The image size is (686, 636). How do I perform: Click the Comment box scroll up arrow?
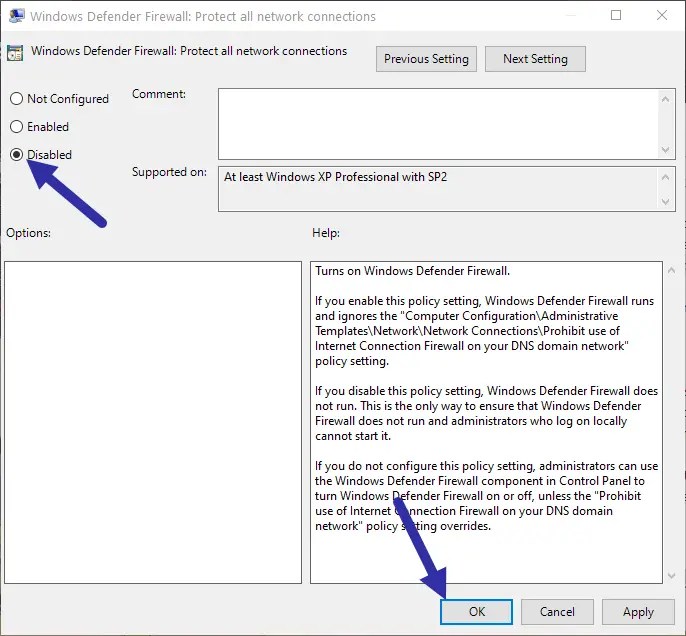(x=665, y=99)
